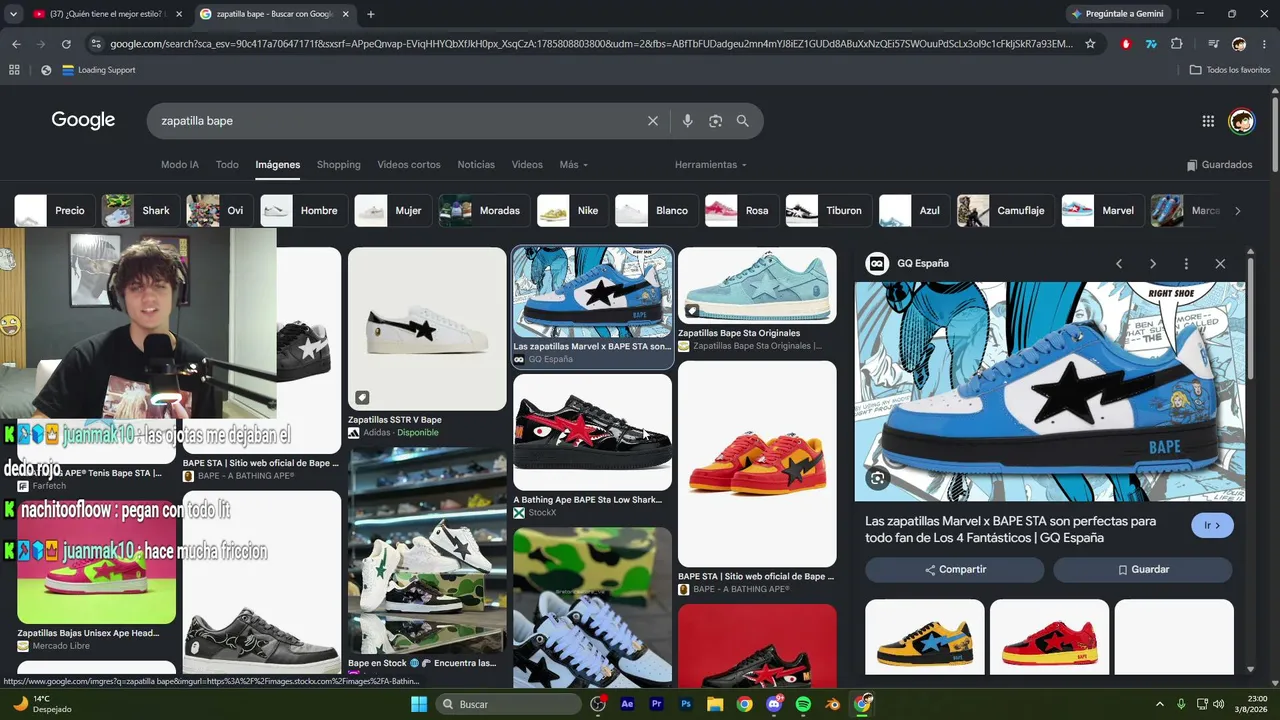Open Todos los favoritos bookmarks folder
Screen dimensions: 1280x720
(1230, 70)
